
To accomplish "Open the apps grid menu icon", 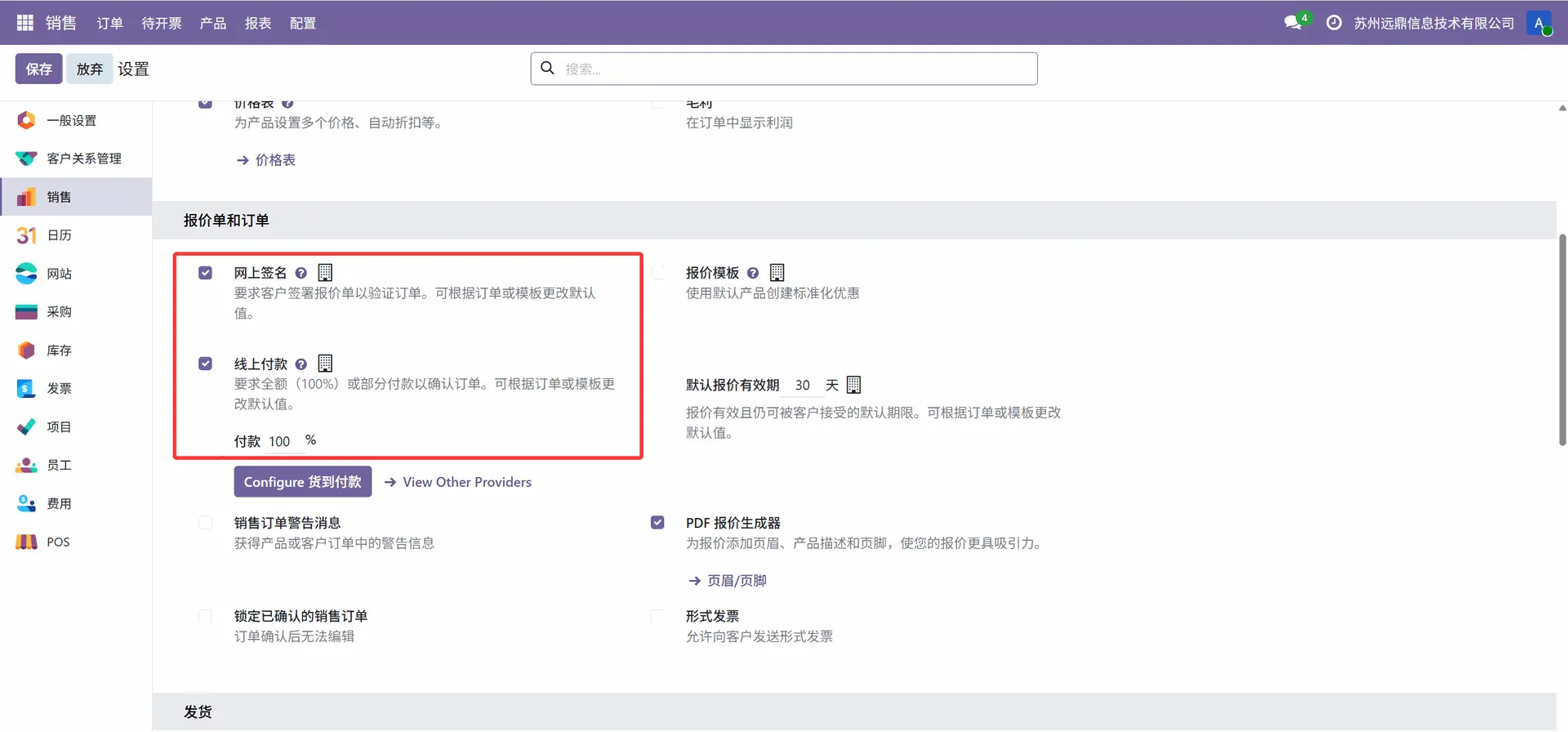I will [24, 23].
